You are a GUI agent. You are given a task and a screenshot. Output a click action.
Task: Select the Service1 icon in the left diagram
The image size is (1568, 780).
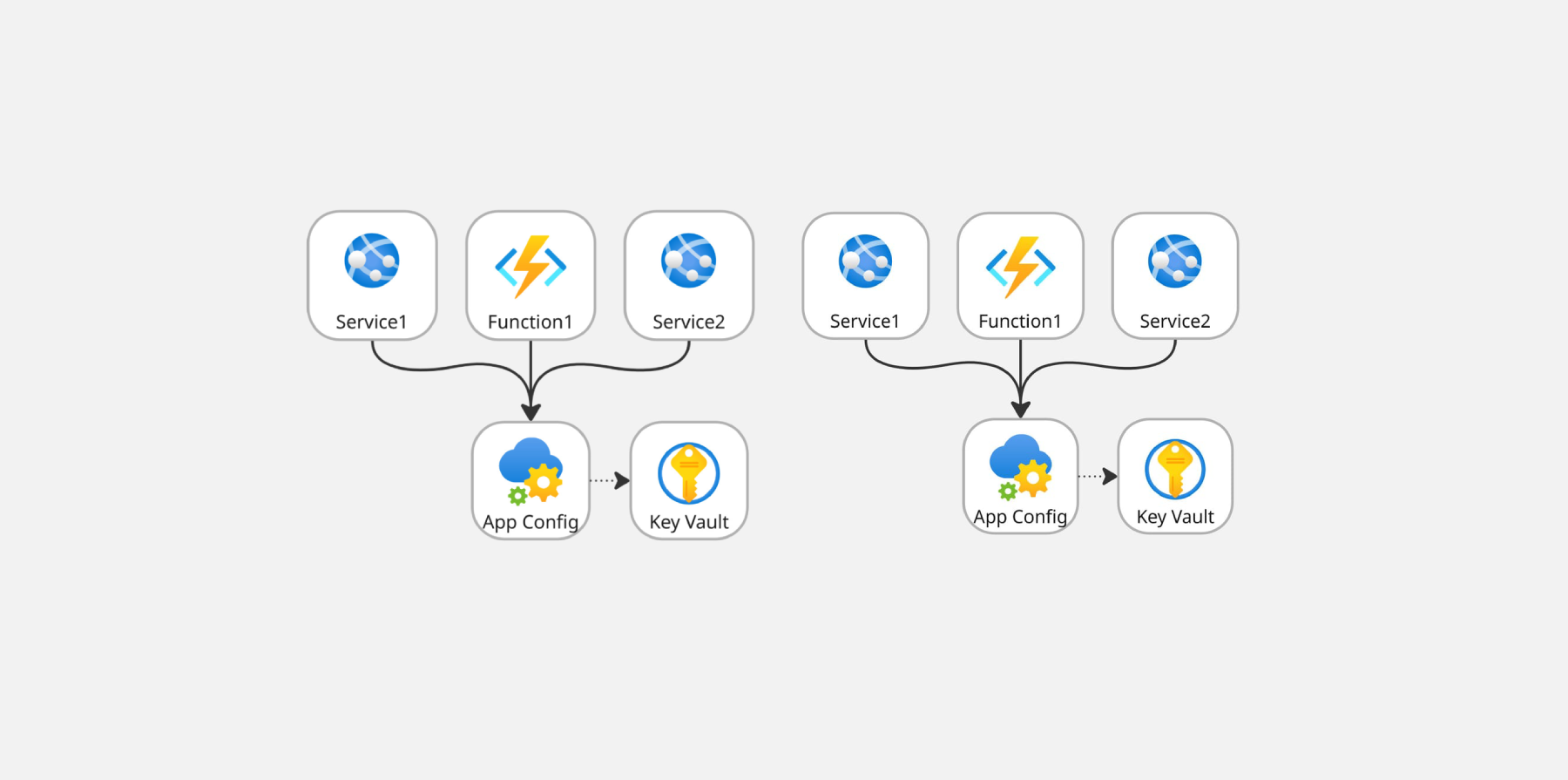[x=372, y=261]
